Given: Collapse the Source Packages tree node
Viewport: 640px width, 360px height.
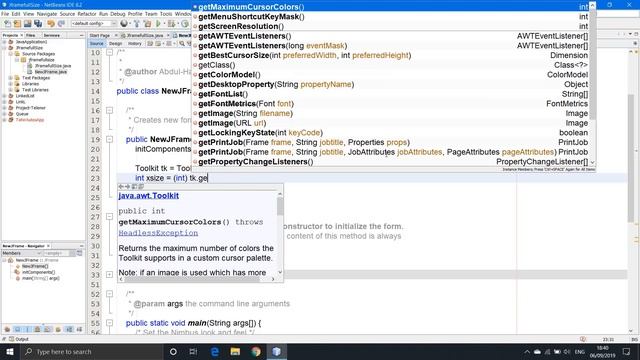Looking at the screenshot, I should 11,54.
